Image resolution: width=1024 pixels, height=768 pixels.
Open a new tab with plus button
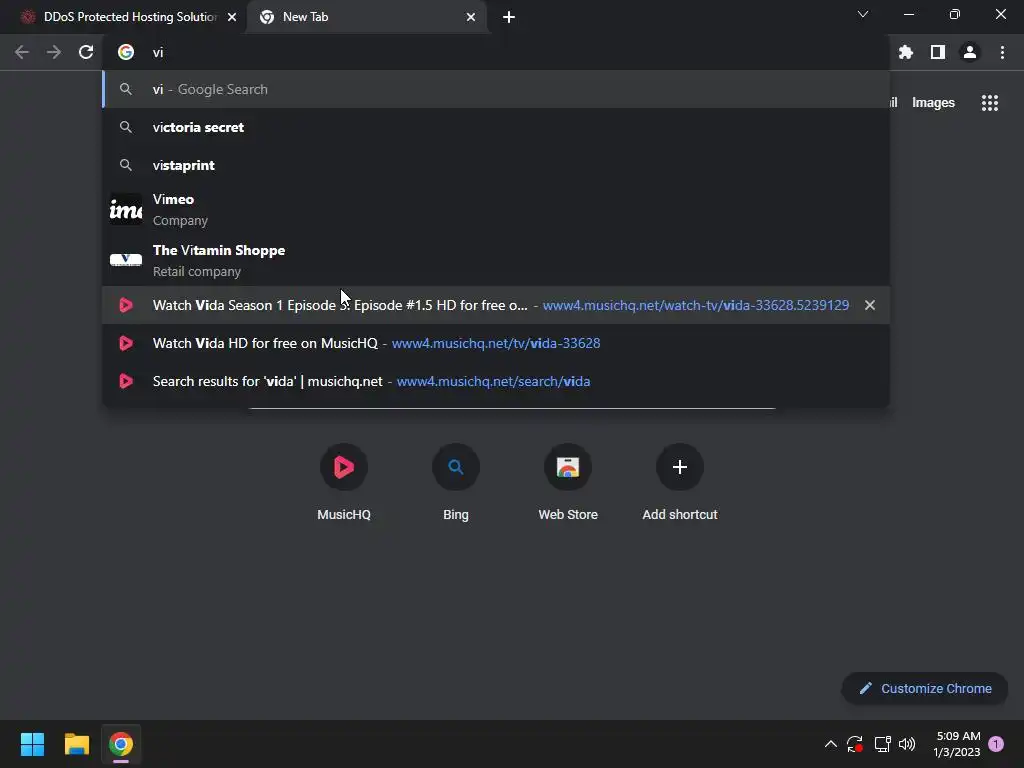509,17
